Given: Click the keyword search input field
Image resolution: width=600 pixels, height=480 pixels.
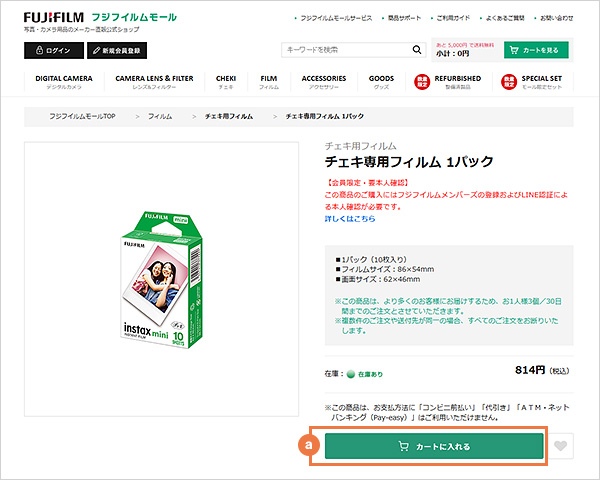Looking at the screenshot, I should pos(345,50).
